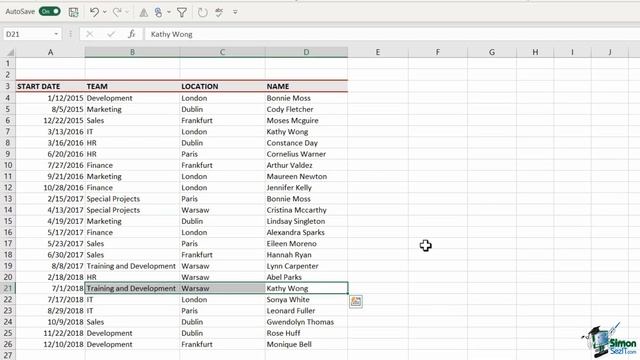This screenshot has height=360, width=640.
Task: Open Customize Quick Access Toolbar dropdown
Action: pos(235,12)
